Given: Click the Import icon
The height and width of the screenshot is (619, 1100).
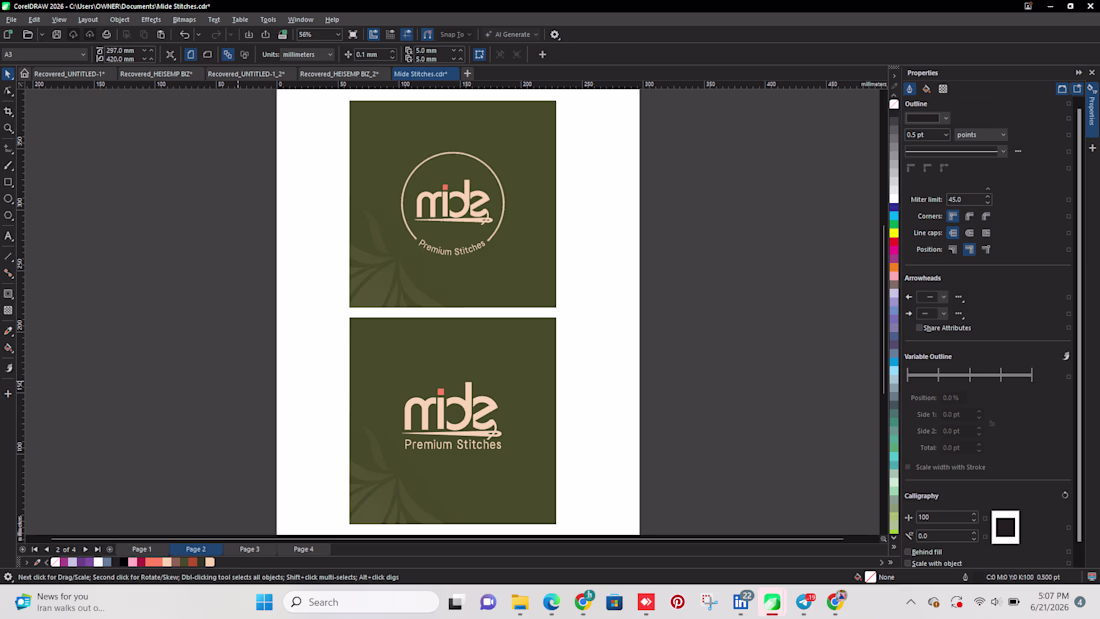Looking at the screenshot, I should click(248, 34).
